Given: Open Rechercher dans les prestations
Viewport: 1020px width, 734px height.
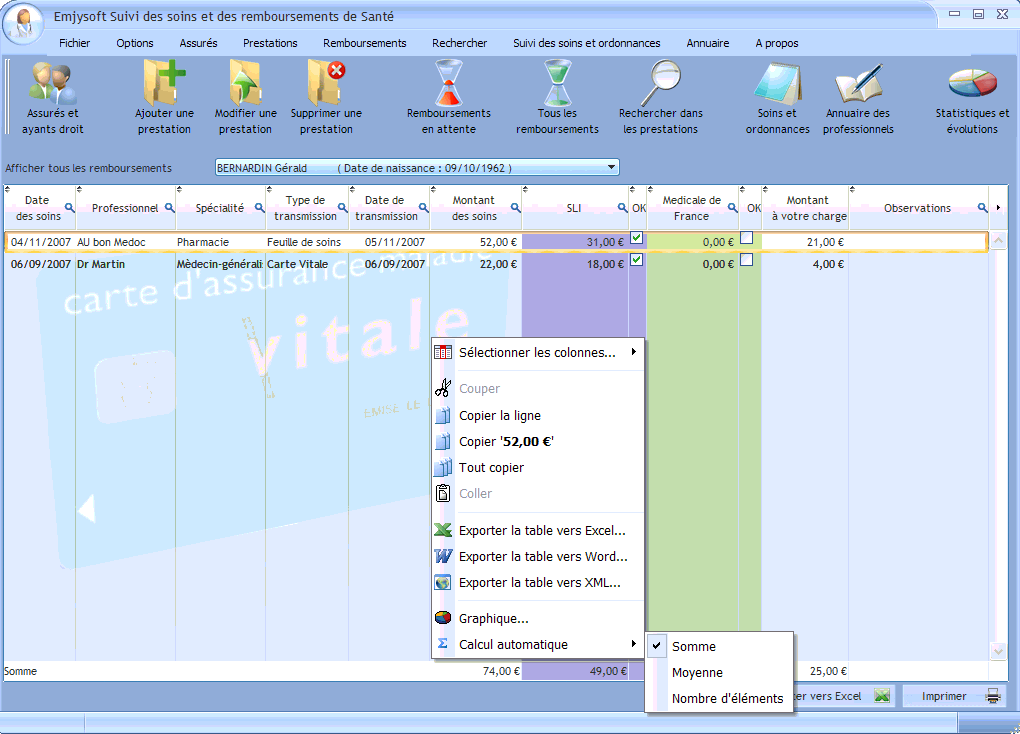Looking at the screenshot, I should click(x=660, y=98).
